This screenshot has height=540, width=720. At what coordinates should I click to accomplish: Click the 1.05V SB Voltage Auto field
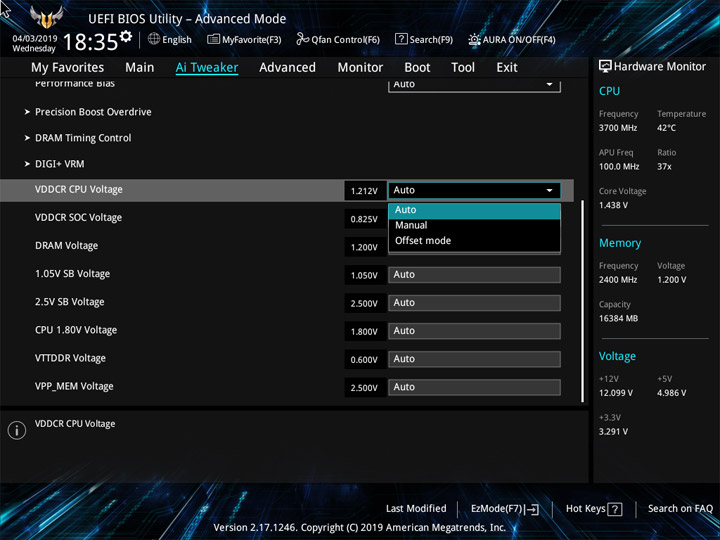pos(474,275)
